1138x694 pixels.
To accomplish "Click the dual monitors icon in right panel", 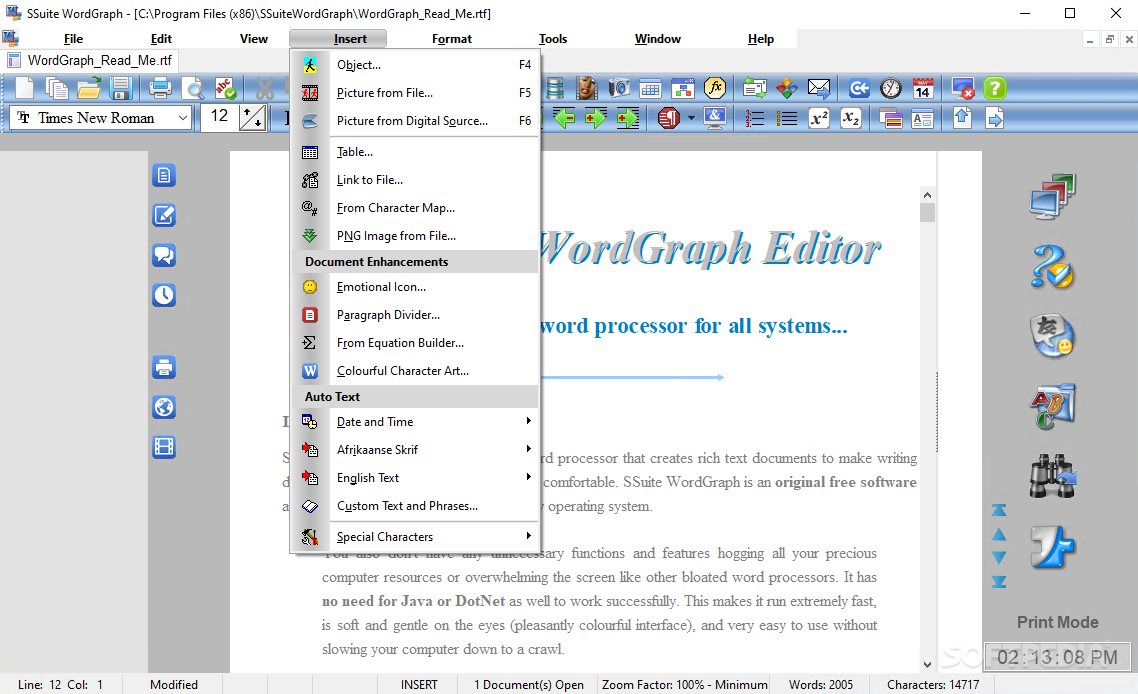I will [x=1052, y=196].
